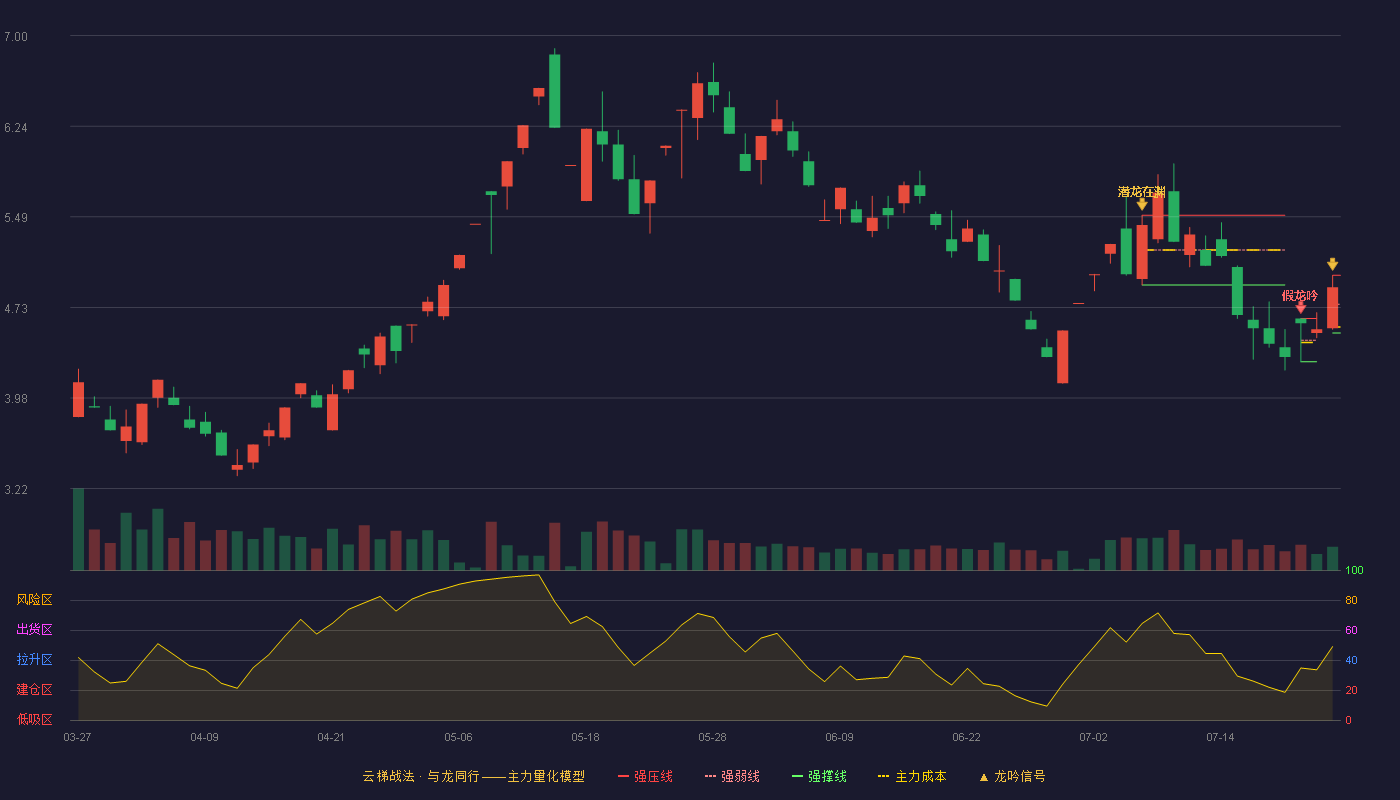Click the 04-21 date label
The height and width of the screenshot is (800, 1400).
331,737
